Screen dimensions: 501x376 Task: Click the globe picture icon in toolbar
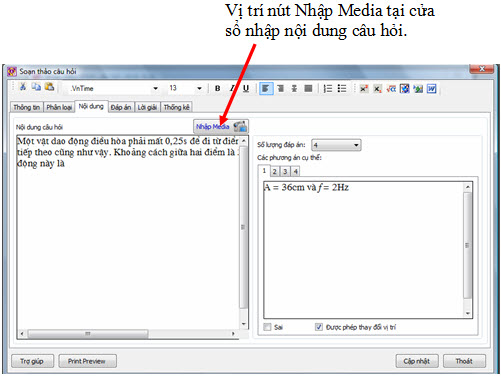(x=405, y=89)
